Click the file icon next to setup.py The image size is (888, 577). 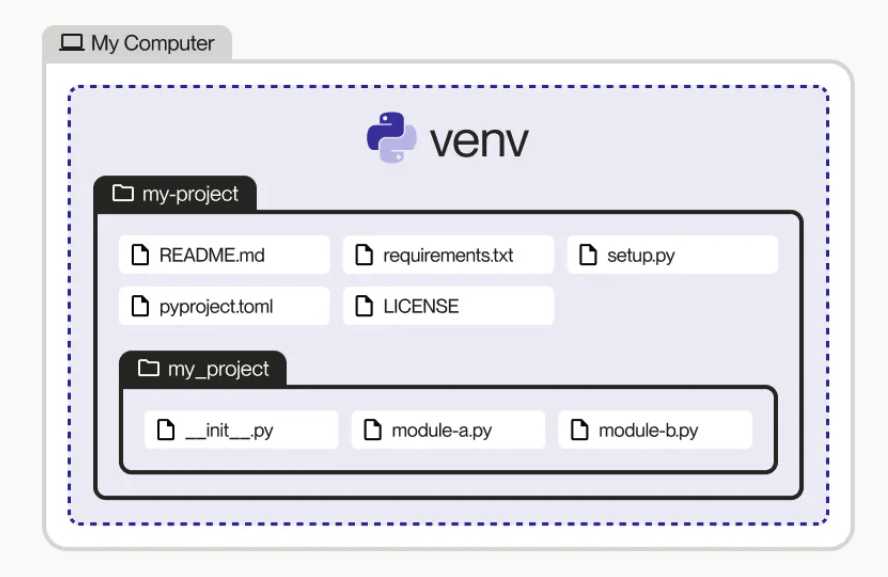[588, 255]
